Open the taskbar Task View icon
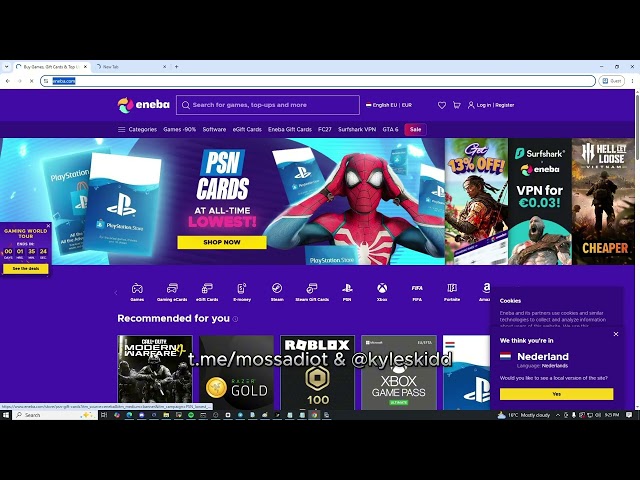 tap(104, 415)
